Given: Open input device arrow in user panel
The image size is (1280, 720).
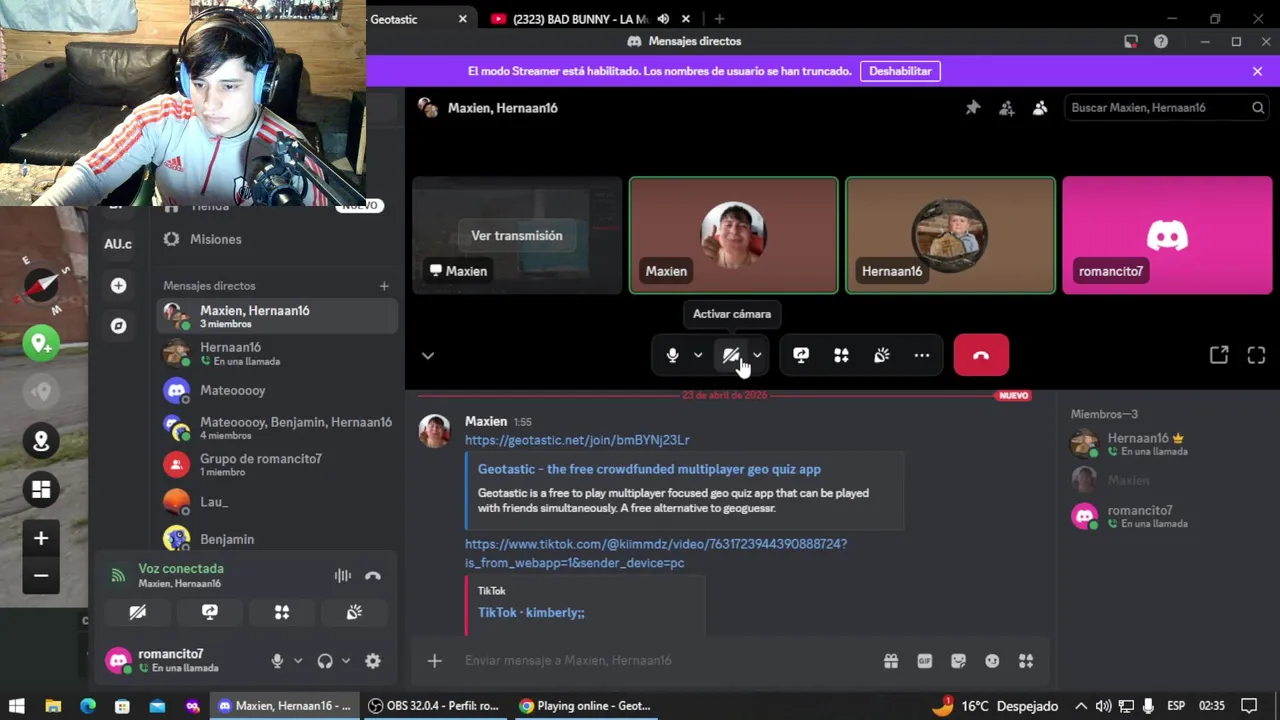Looking at the screenshot, I should [x=298, y=661].
